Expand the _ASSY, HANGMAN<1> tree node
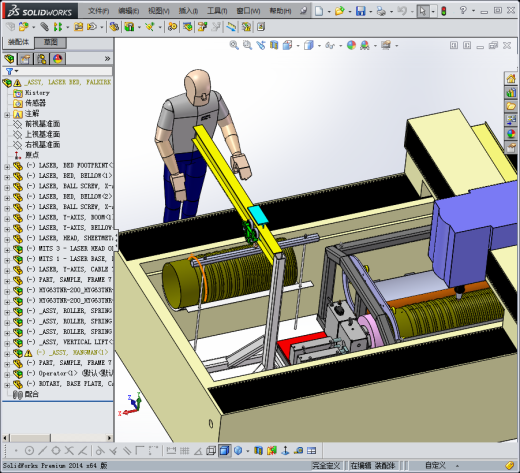The height and width of the screenshot is (473, 520). click(x=7, y=353)
